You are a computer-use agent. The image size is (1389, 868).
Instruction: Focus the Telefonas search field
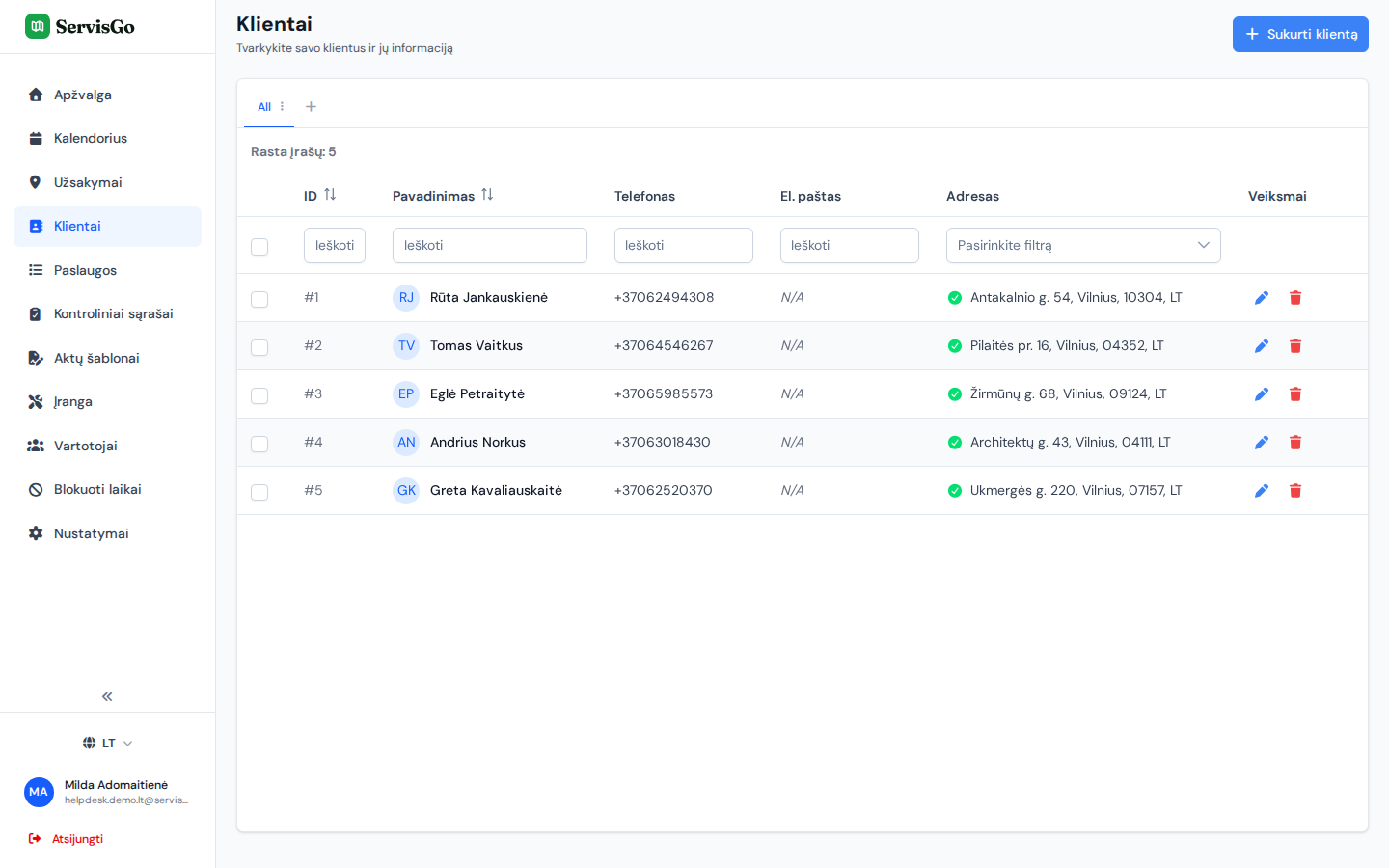(684, 245)
